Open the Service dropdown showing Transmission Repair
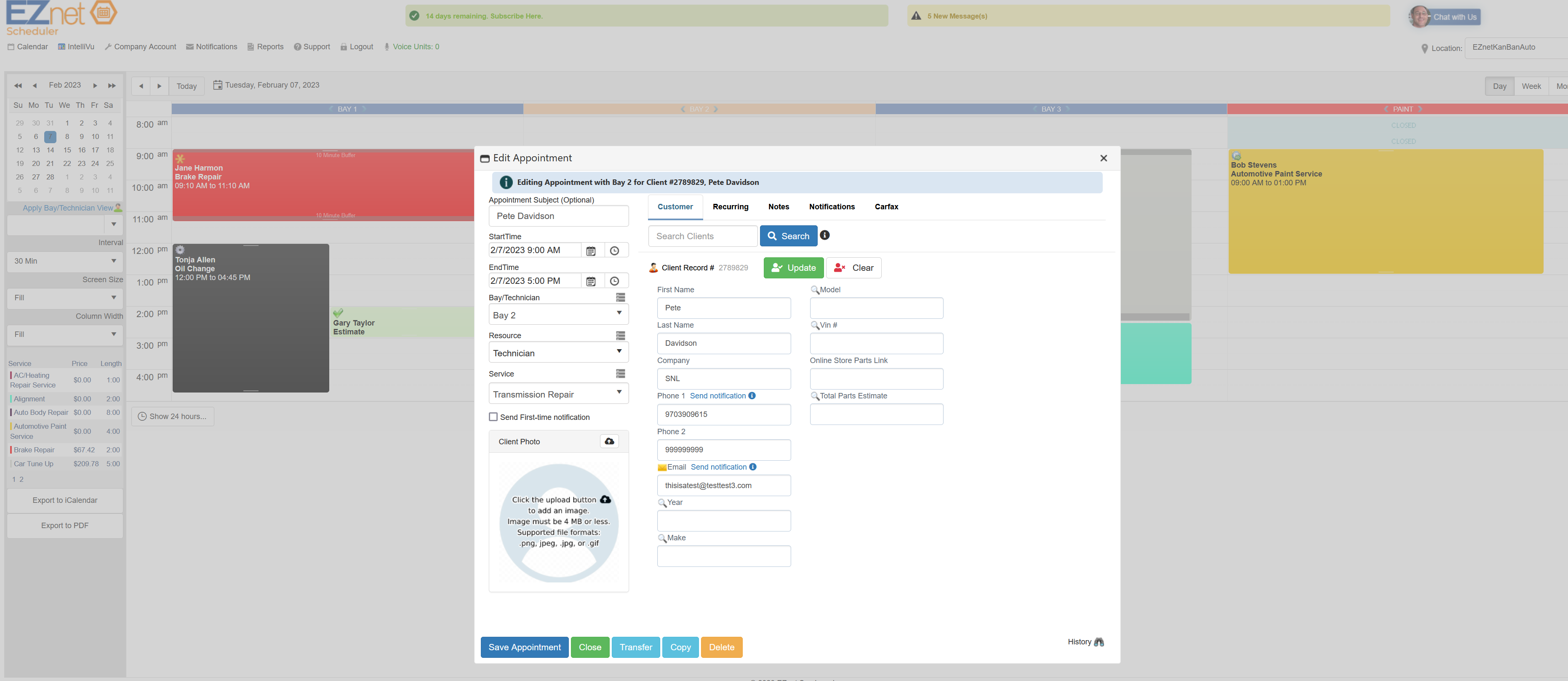Screen dimensions: 1568x681 (557, 394)
